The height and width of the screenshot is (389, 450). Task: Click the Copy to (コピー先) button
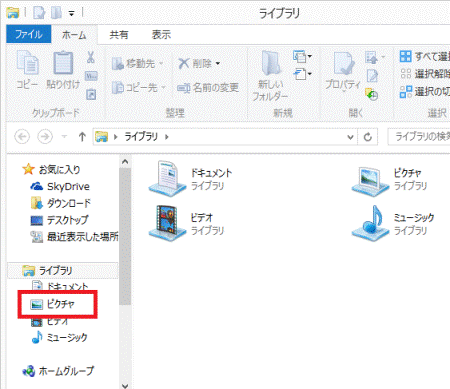[x=138, y=88]
